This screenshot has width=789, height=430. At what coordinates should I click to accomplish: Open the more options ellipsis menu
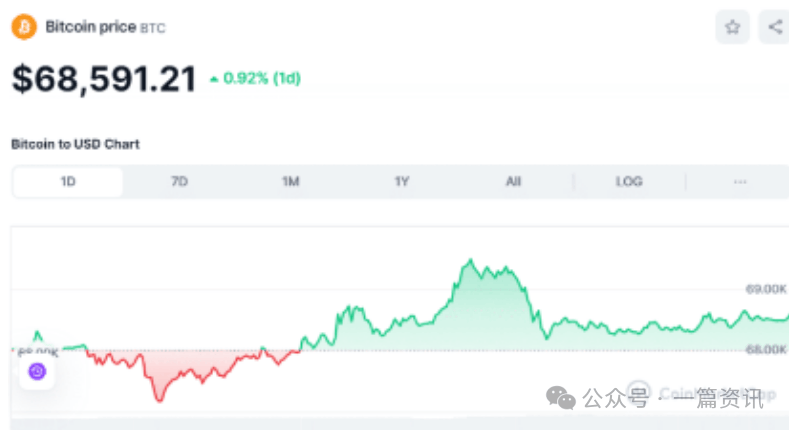tap(740, 181)
